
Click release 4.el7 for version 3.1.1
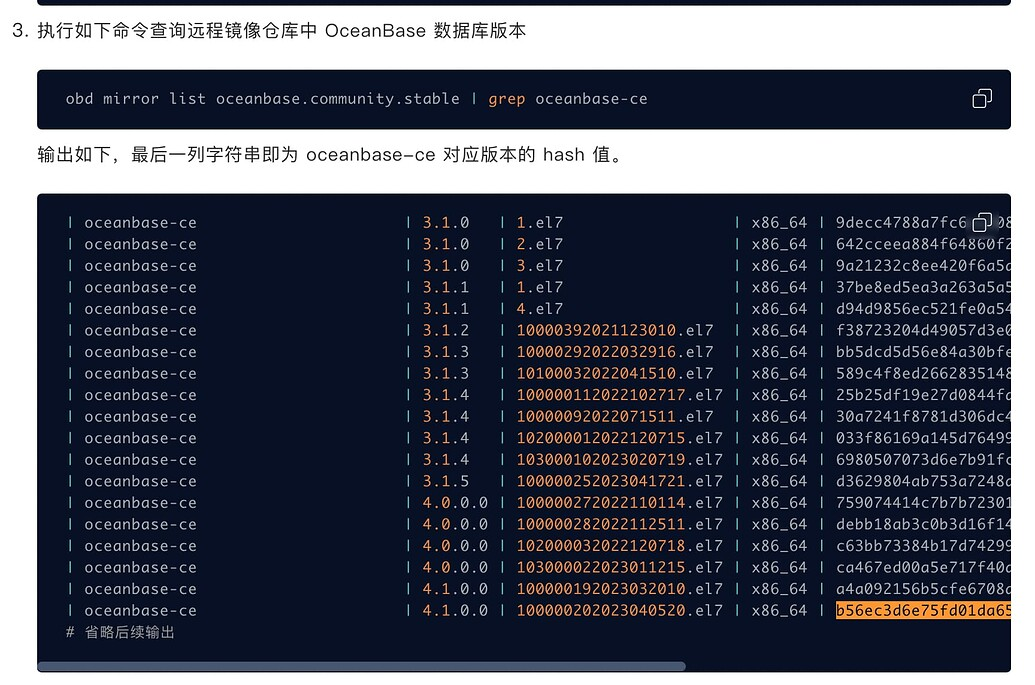539,309
